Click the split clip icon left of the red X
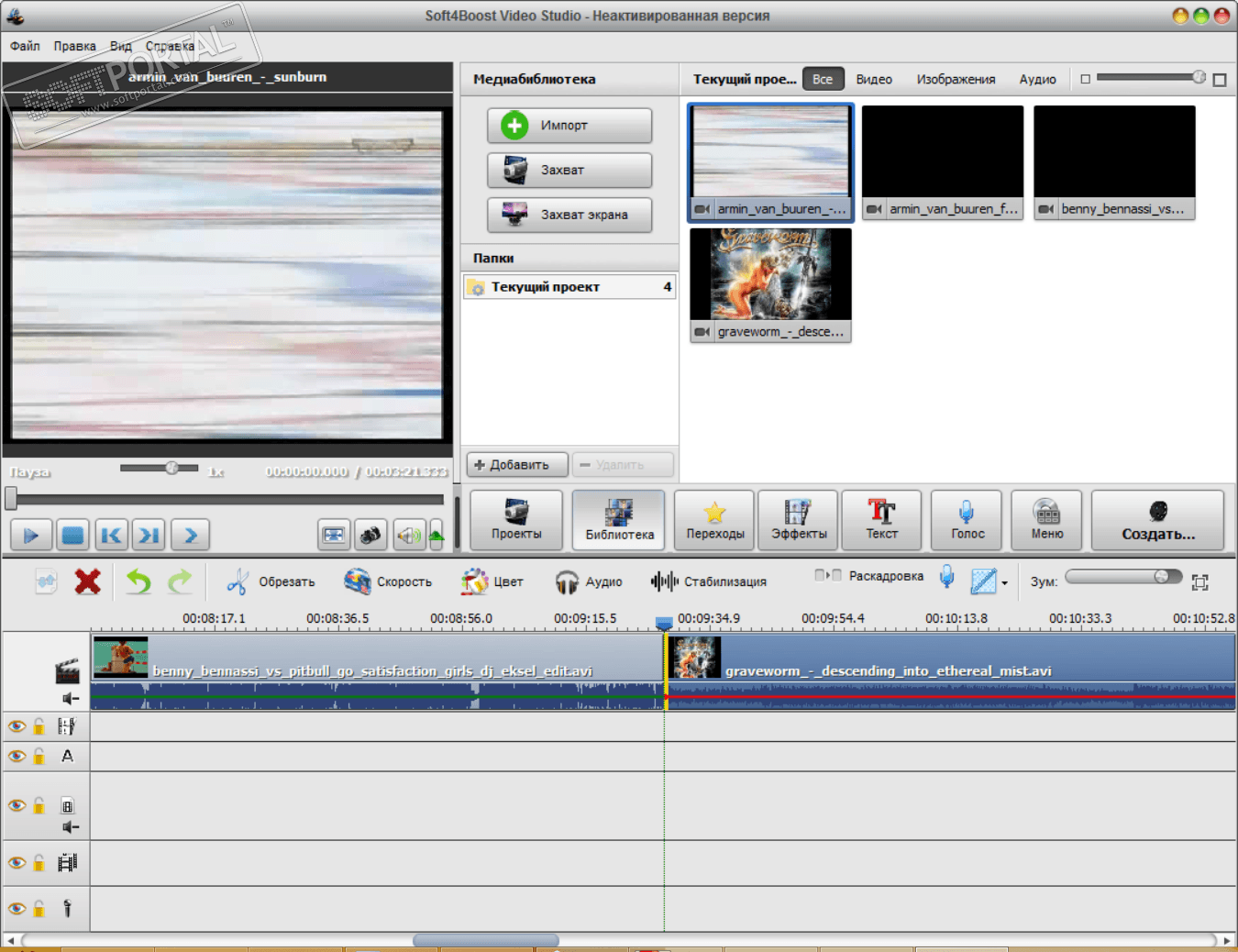The image size is (1238, 952). click(46, 581)
